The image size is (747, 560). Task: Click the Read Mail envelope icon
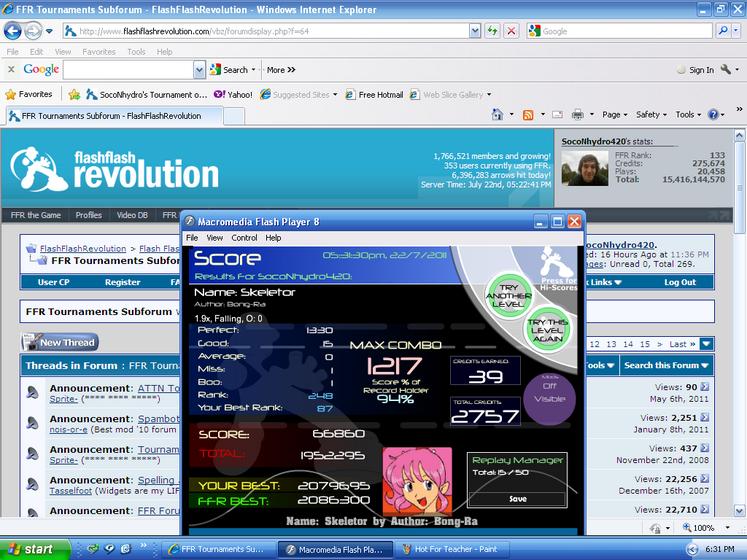pos(557,114)
